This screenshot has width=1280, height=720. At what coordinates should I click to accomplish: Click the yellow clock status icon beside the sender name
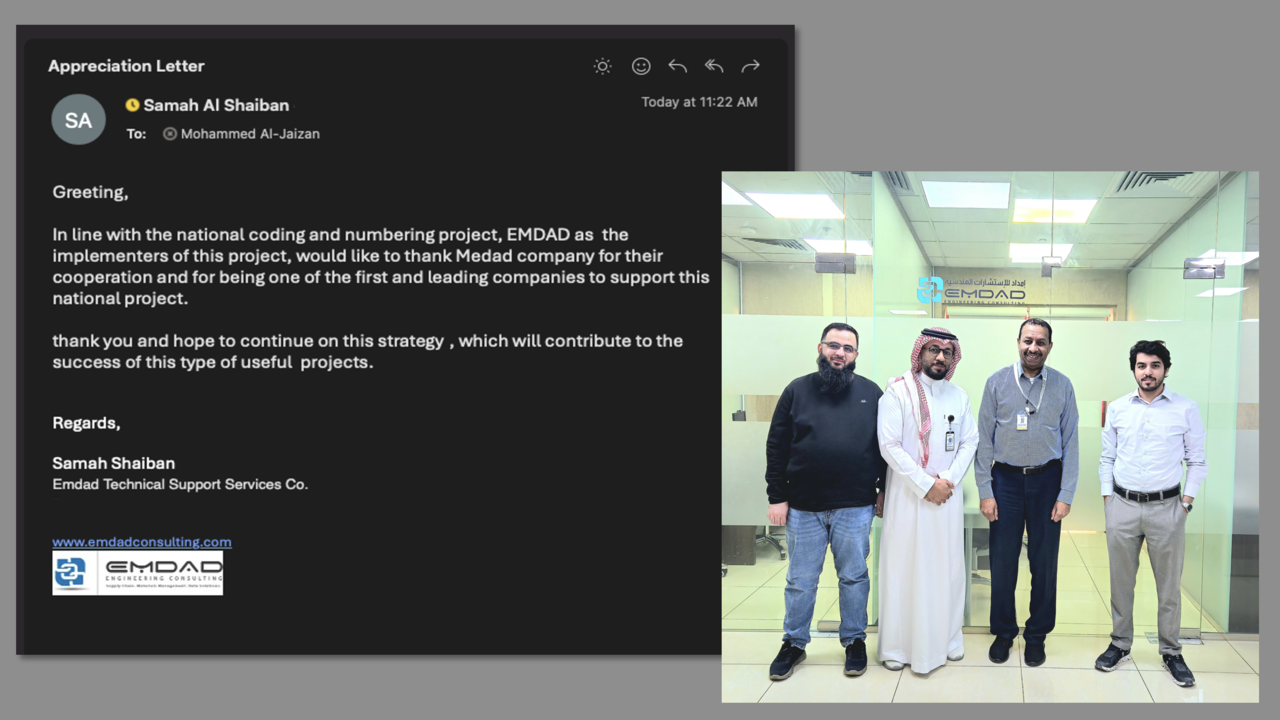(132, 105)
